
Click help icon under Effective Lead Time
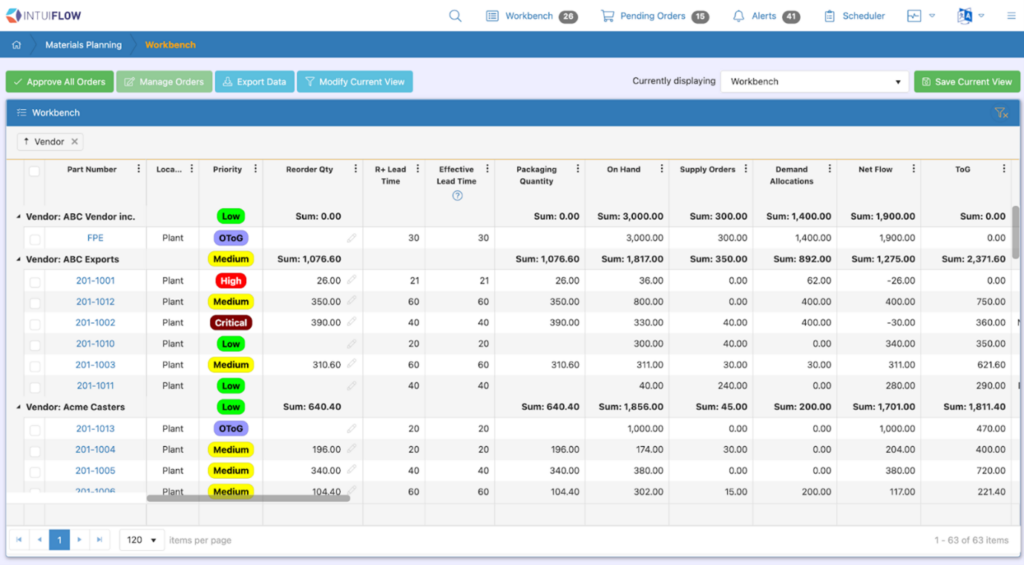[x=457, y=196]
